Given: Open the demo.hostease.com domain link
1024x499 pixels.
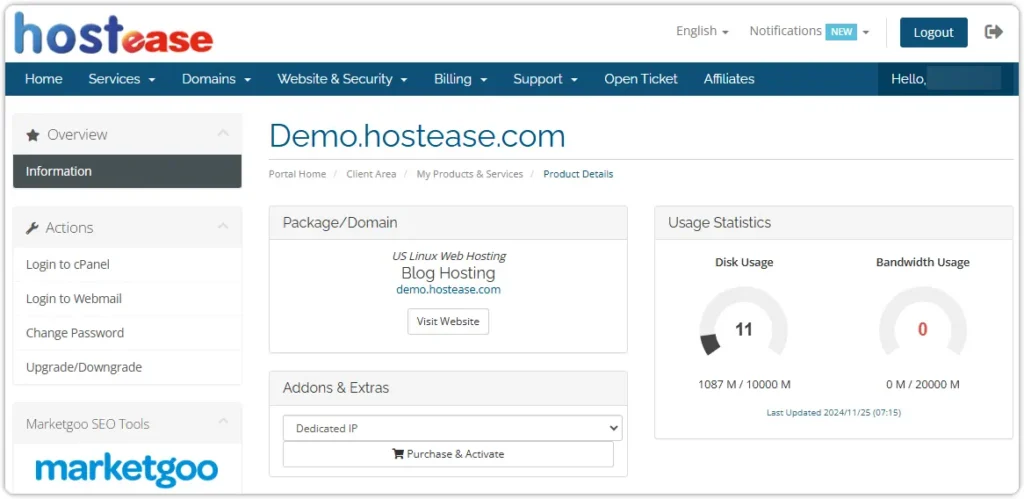Looking at the screenshot, I should point(449,289).
